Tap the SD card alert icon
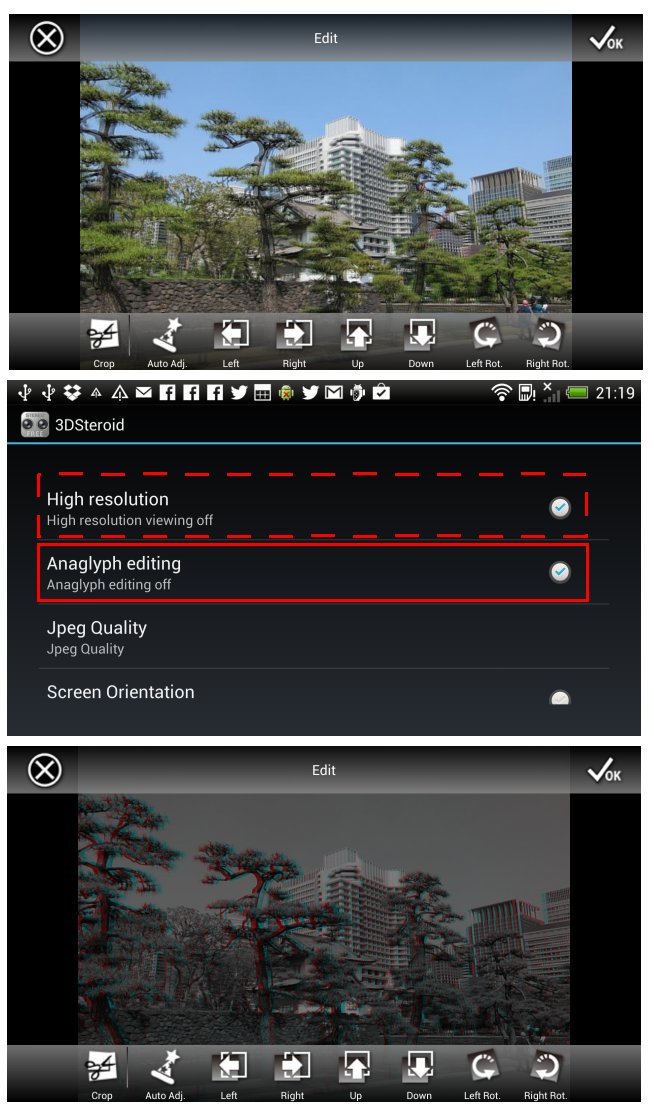Screen dimensions: 654x1112 point(527,392)
